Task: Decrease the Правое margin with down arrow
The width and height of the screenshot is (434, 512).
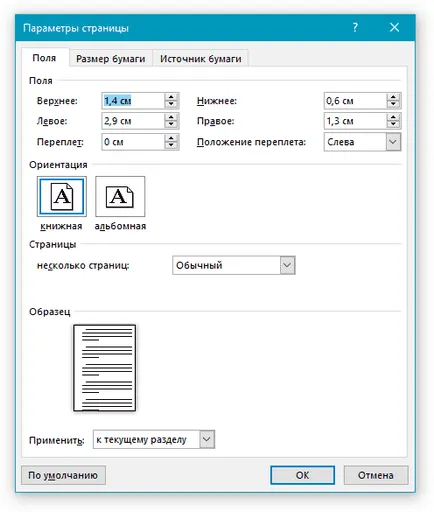Action: tap(394, 125)
